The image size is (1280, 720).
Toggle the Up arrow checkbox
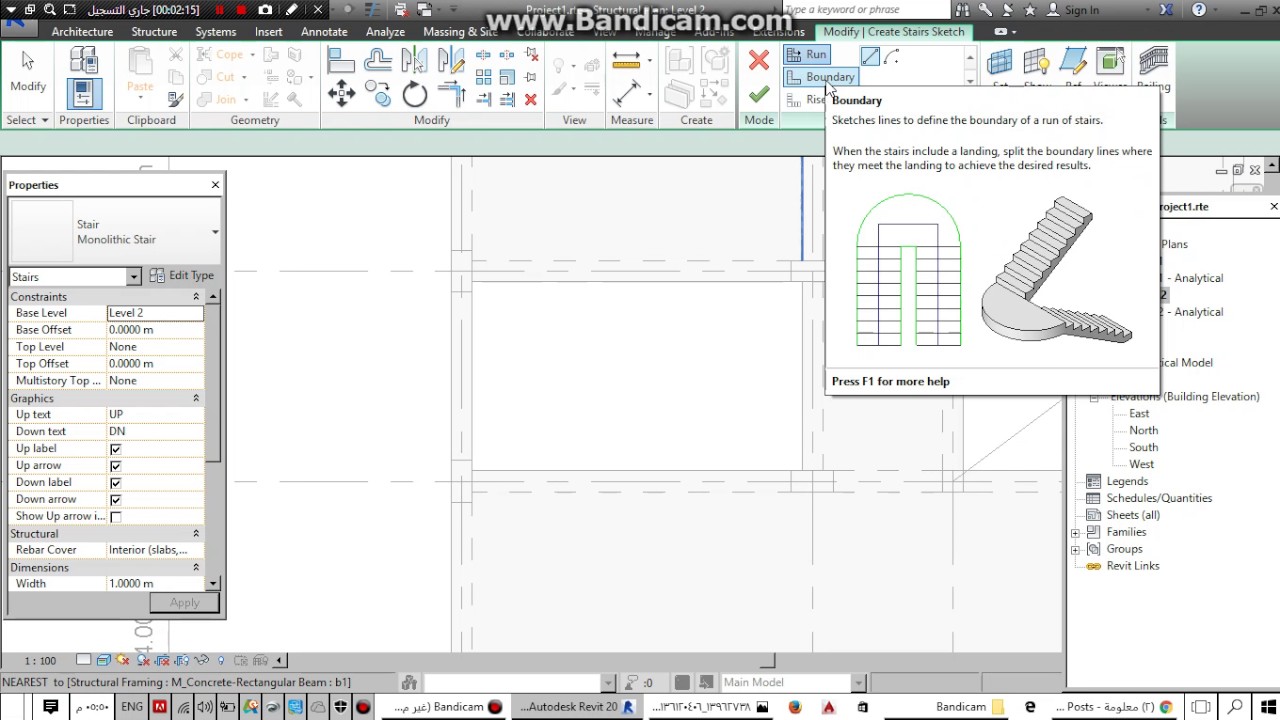tap(116, 466)
